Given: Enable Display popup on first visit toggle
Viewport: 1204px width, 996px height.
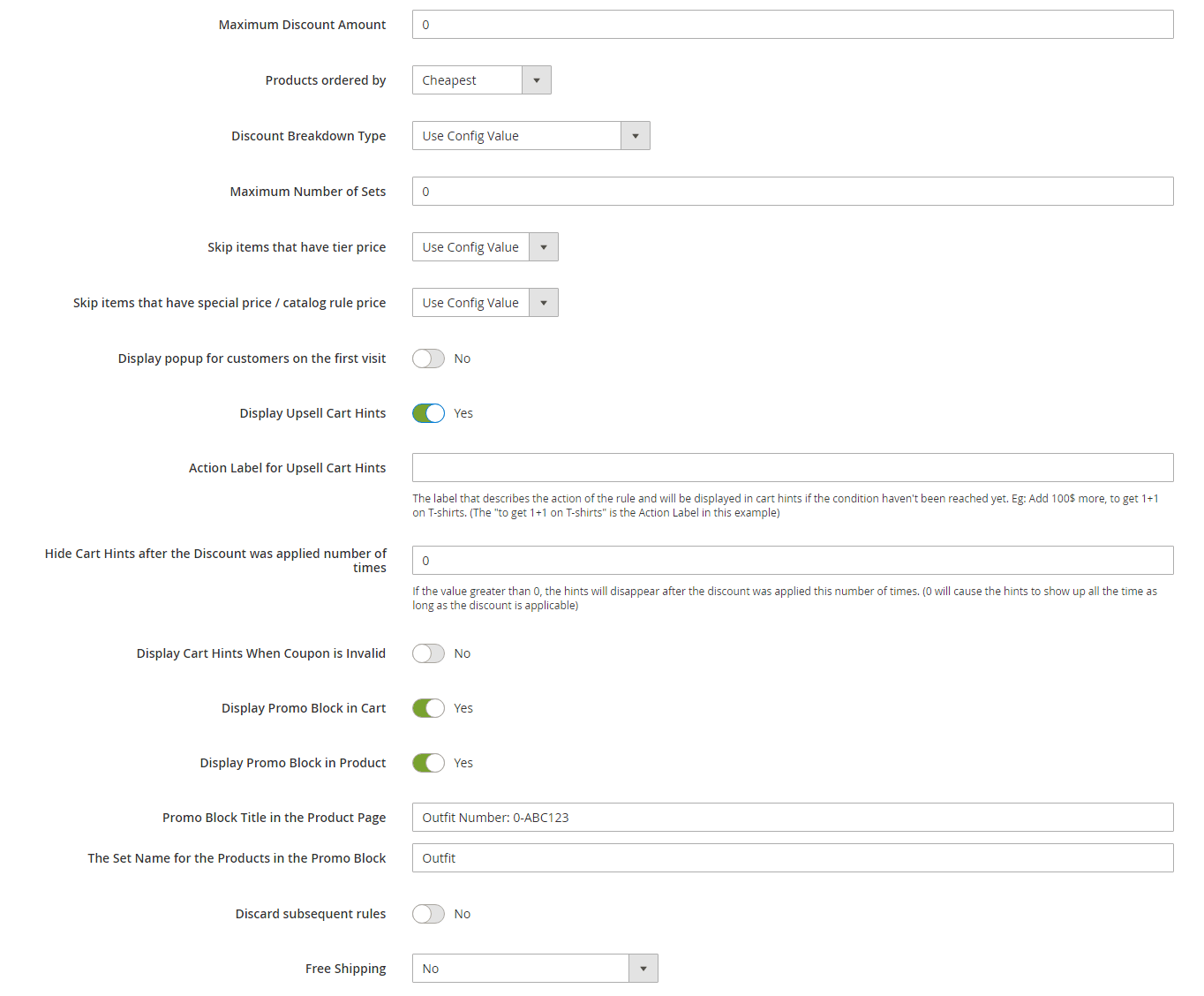Looking at the screenshot, I should tap(428, 358).
